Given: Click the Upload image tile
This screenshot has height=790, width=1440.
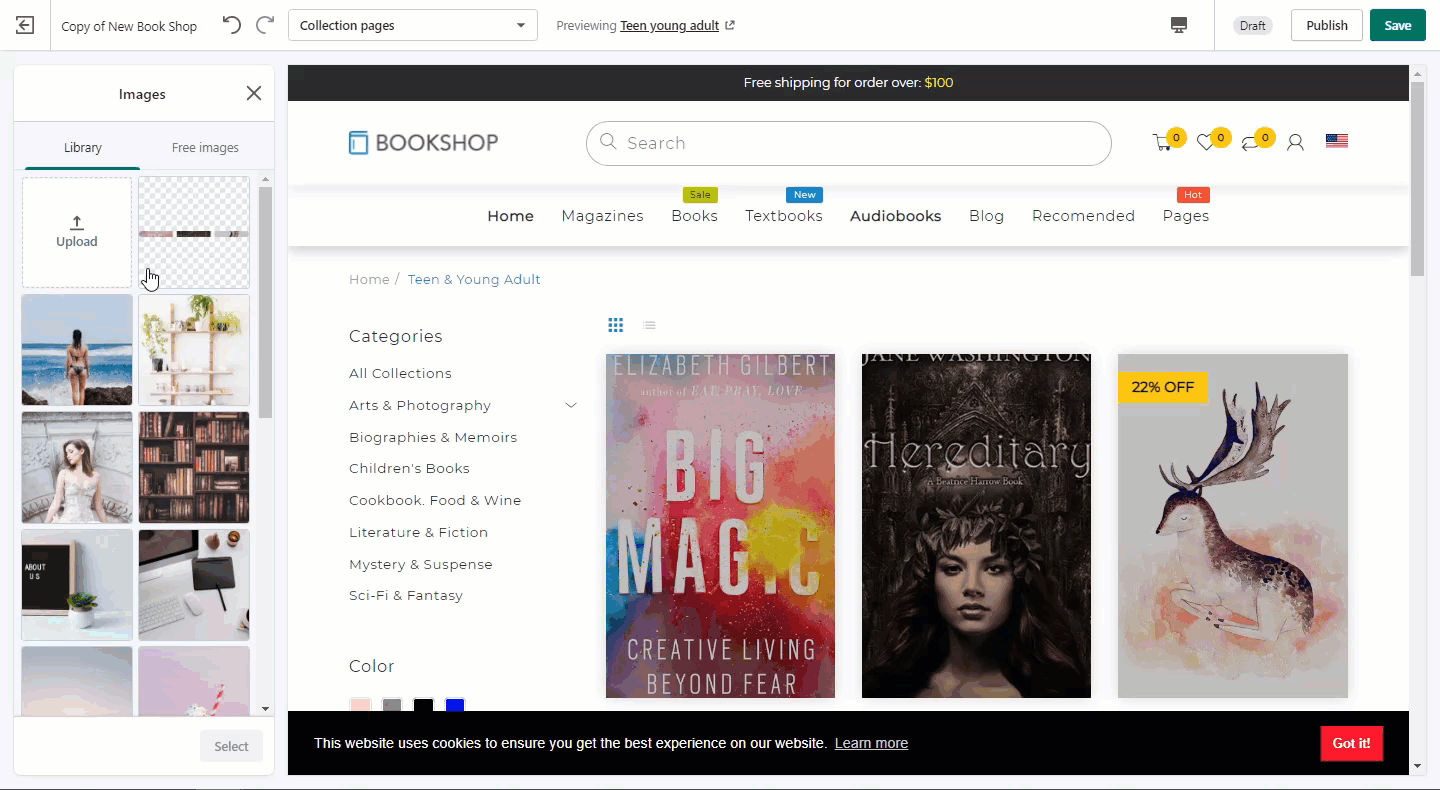Looking at the screenshot, I should (x=77, y=232).
